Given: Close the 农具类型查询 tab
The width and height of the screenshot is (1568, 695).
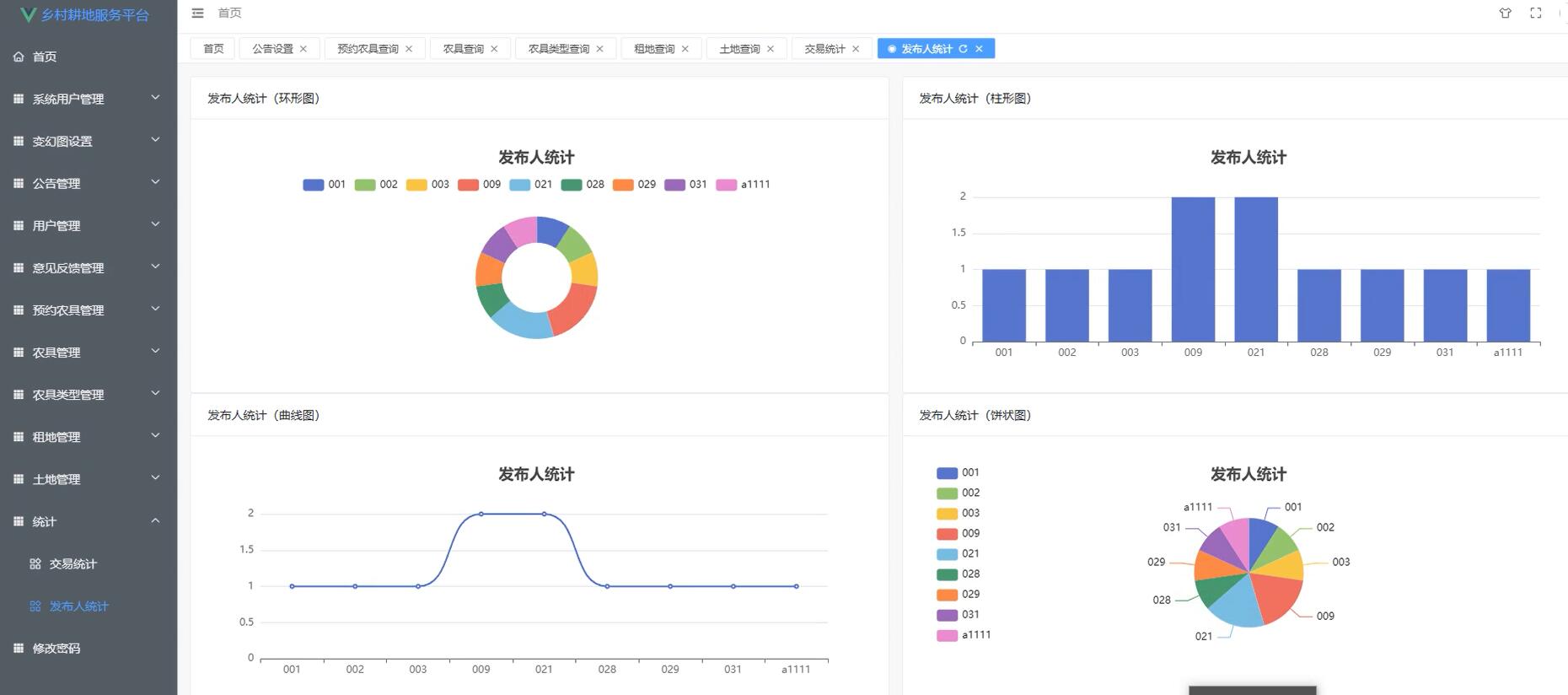Looking at the screenshot, I should pos(599,49).
